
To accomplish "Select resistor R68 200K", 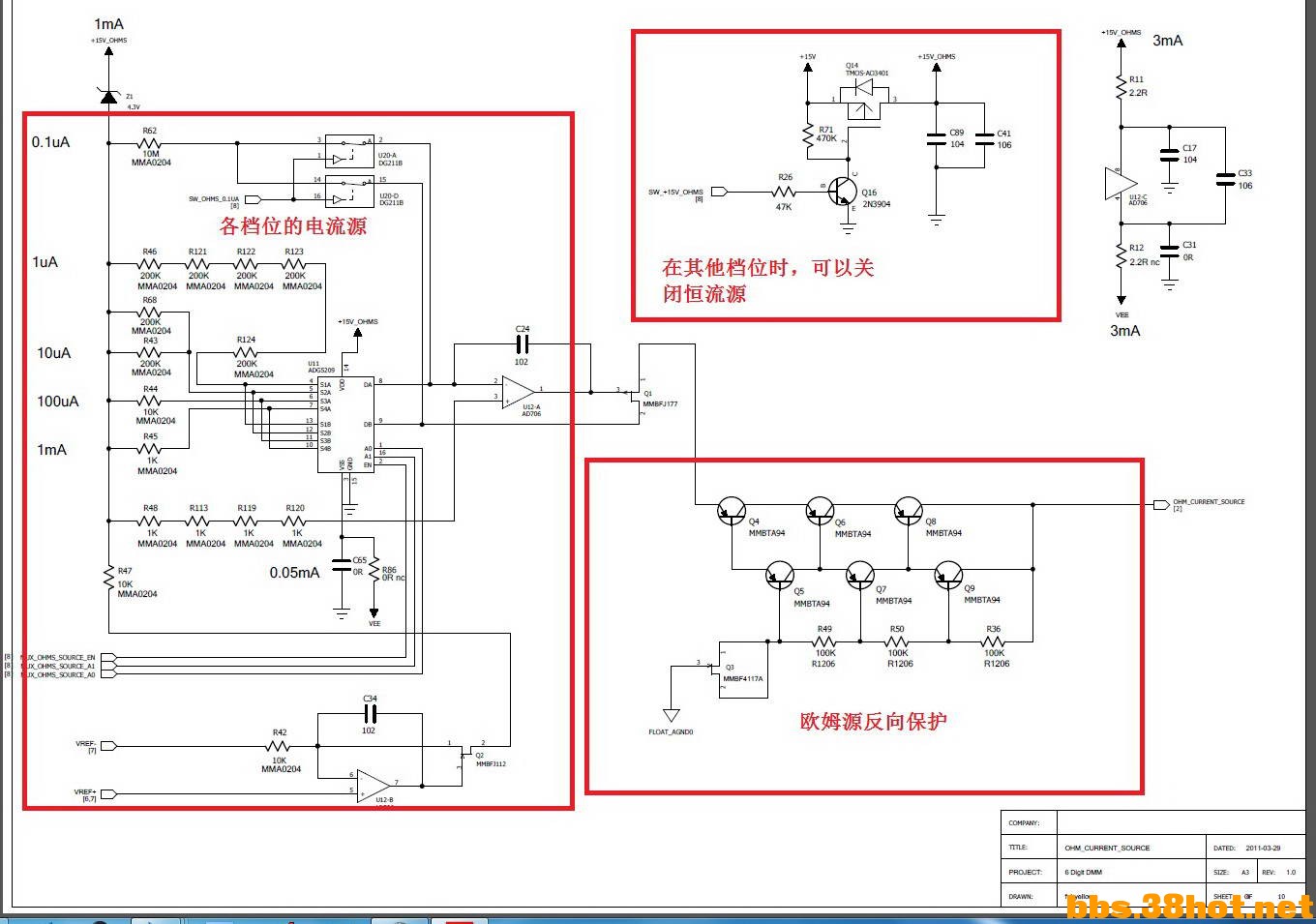I will click(150, 312).
